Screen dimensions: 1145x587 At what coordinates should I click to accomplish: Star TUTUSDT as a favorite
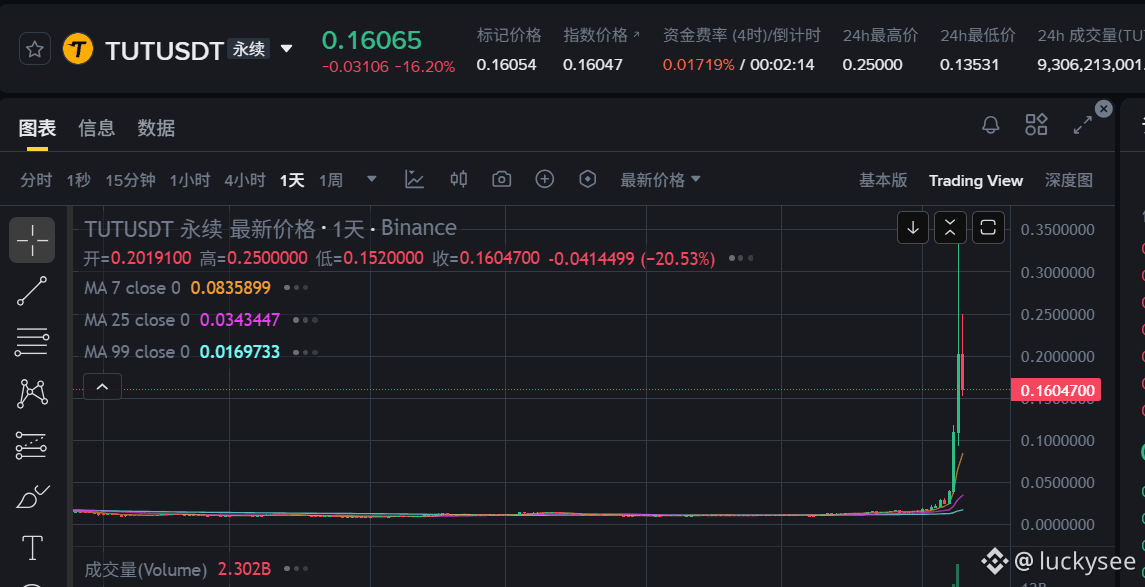coord(34,50)
